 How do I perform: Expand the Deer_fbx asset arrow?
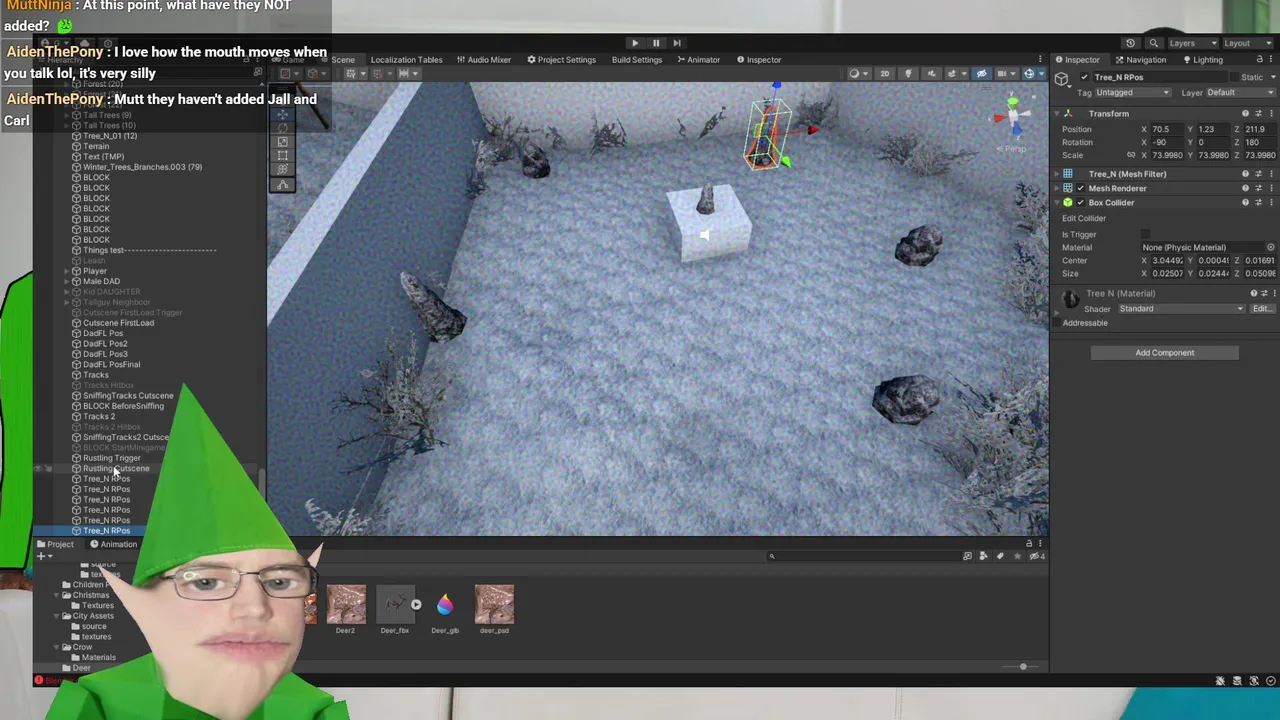[416, 604]
